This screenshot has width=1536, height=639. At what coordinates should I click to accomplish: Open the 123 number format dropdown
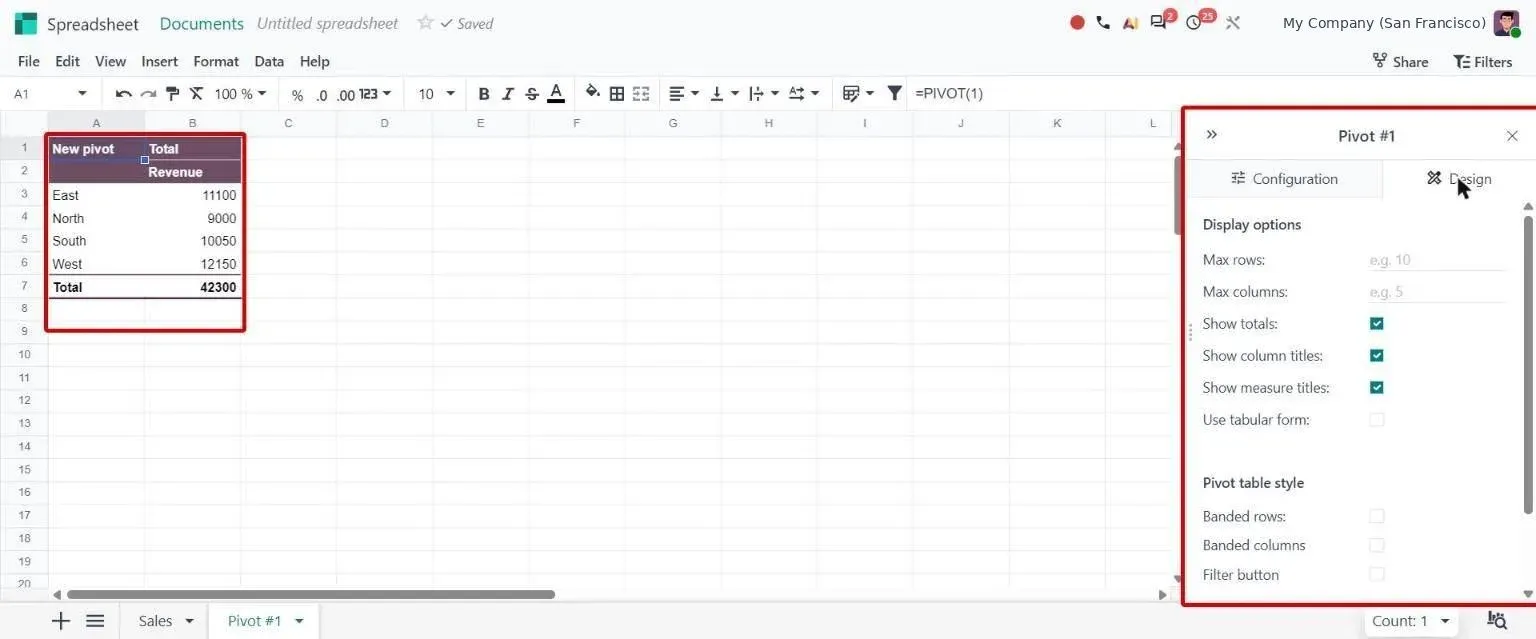(x=376, y=94)
